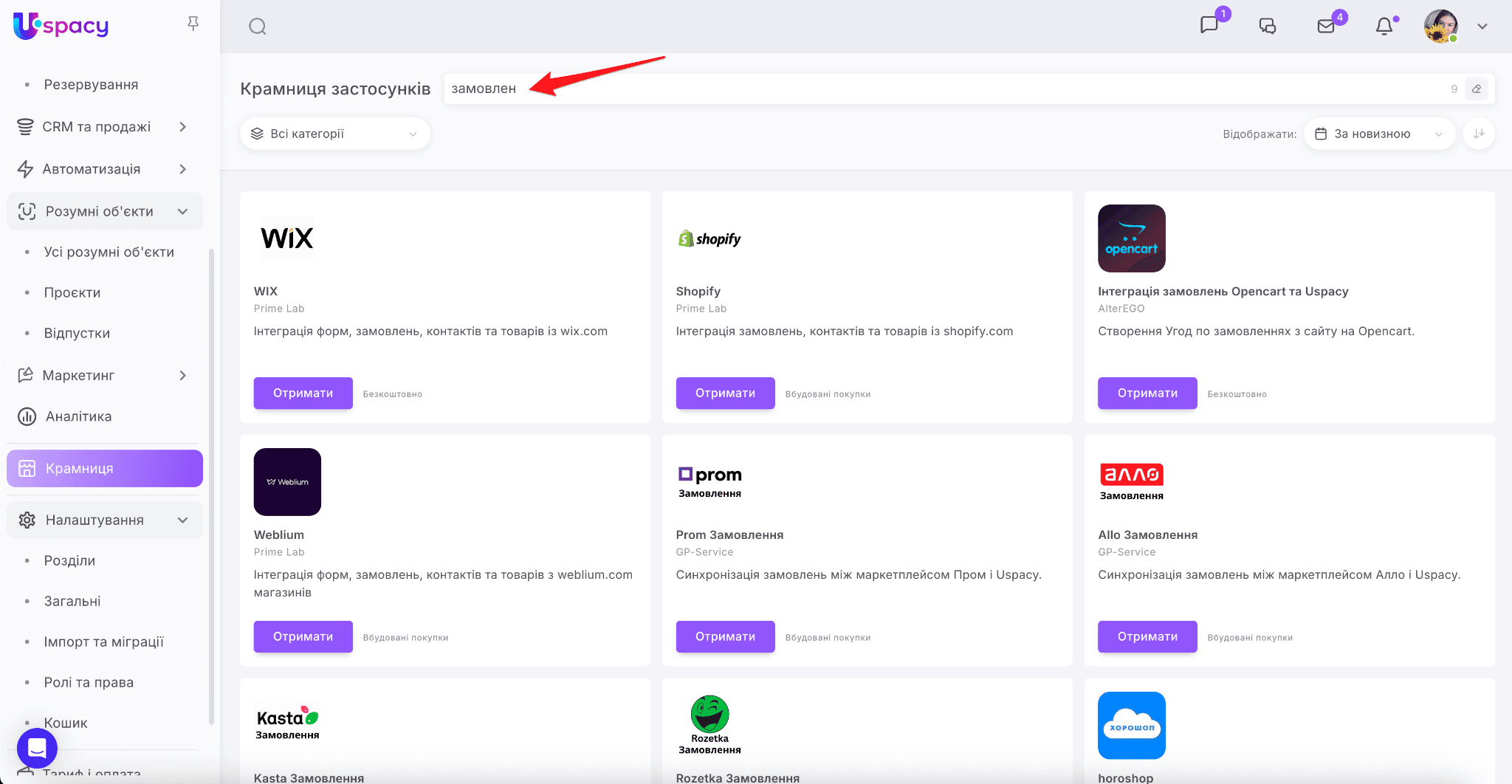This screenshot has height=784, width=1512.
Task: Get the Opencart integration with Отримати
Action: click(1147, 393)
